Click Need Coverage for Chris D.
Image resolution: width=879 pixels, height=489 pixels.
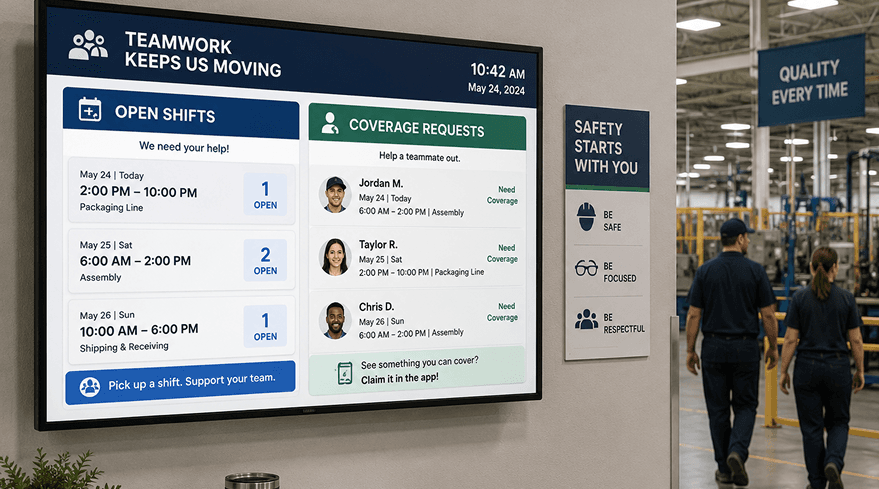pyautogui.click(x=502, y=312)
